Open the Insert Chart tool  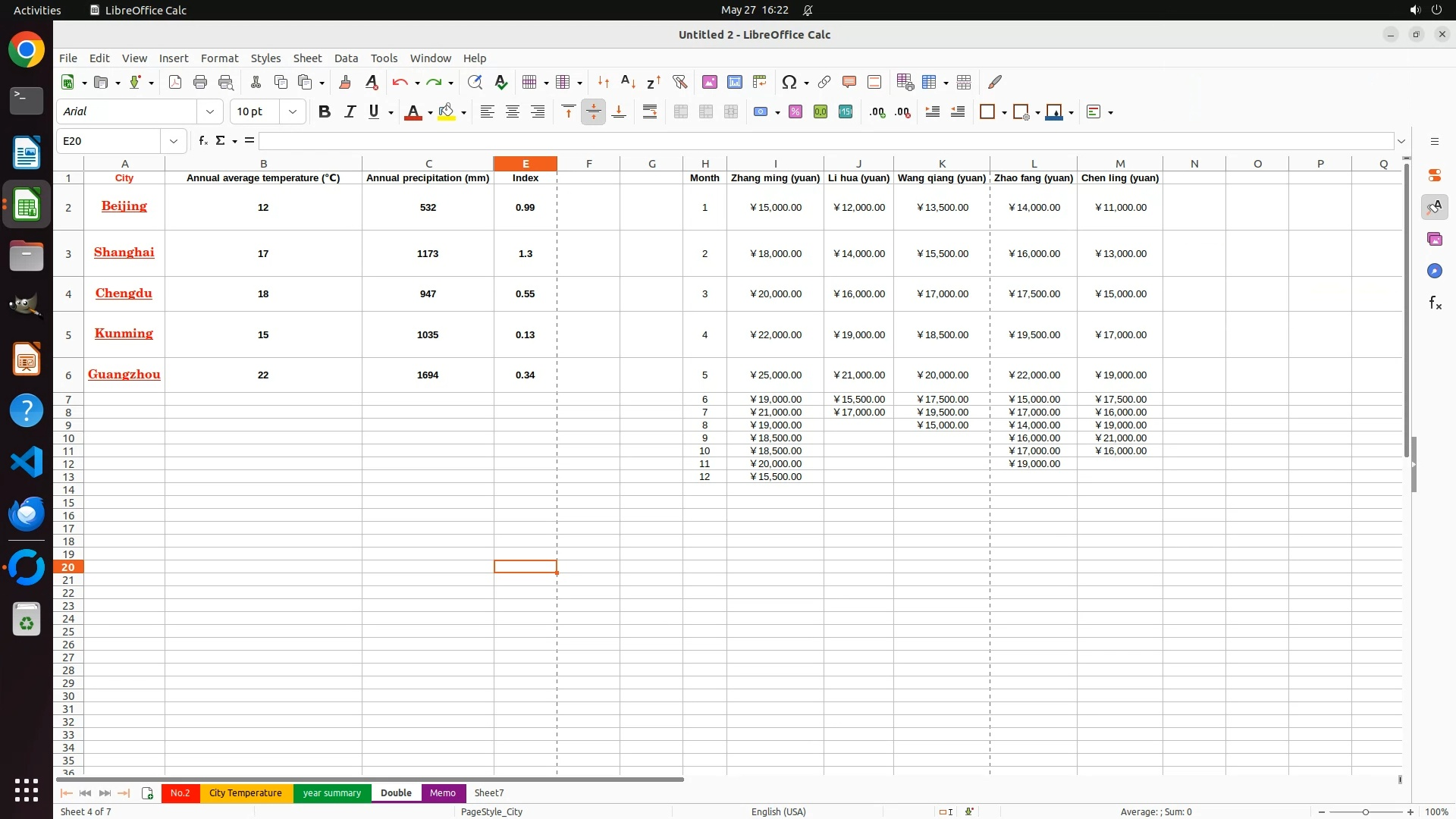(734, 82)
